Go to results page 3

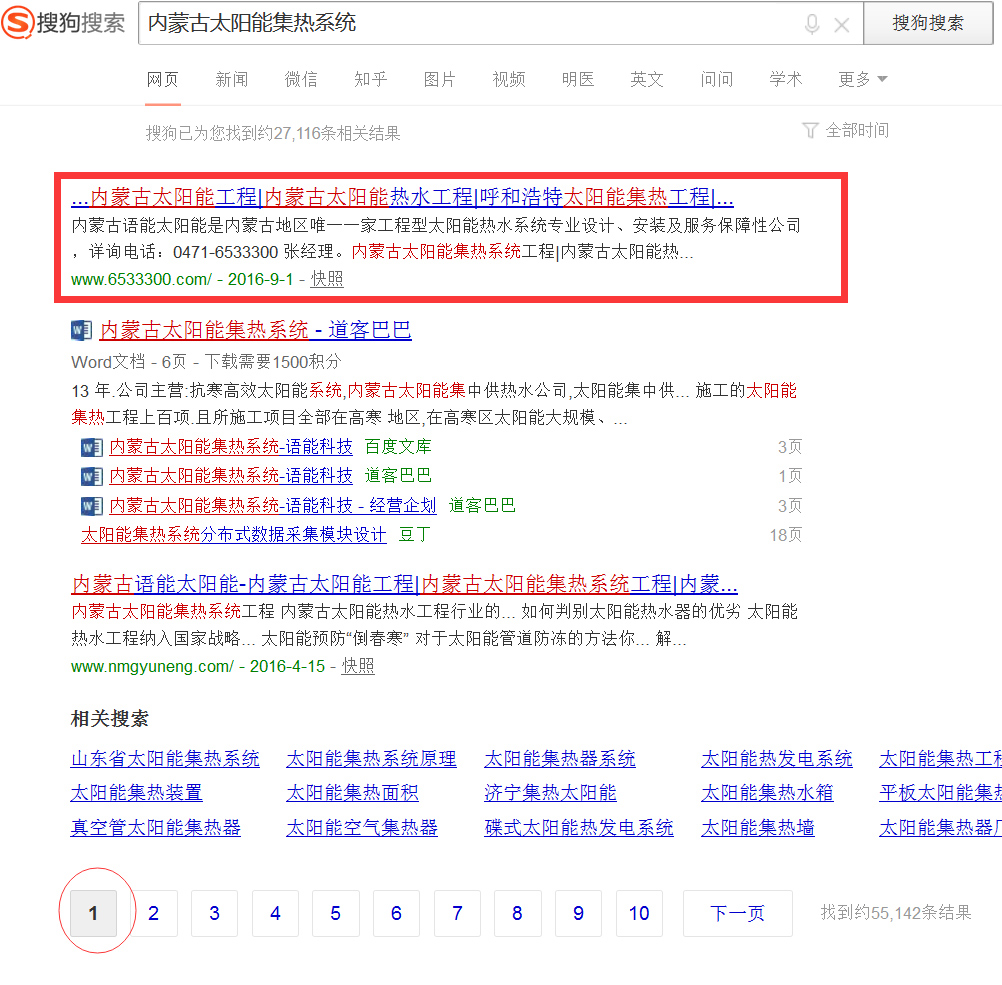click(214, 913)
